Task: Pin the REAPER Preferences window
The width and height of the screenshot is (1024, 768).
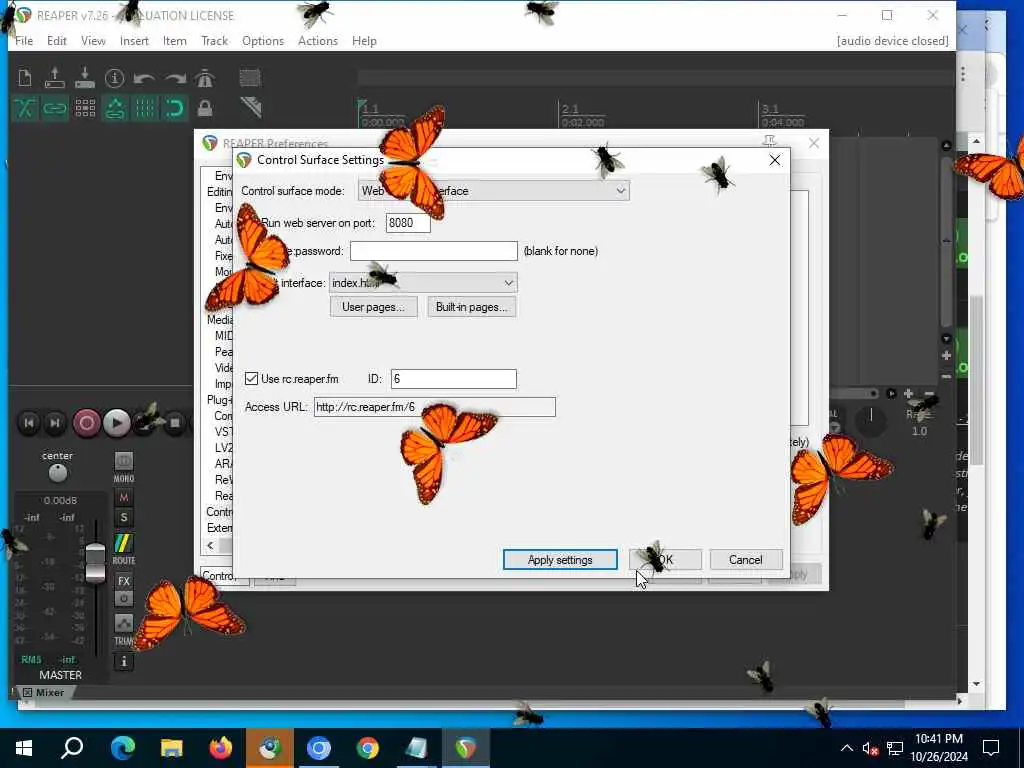Action: (769, 141)
